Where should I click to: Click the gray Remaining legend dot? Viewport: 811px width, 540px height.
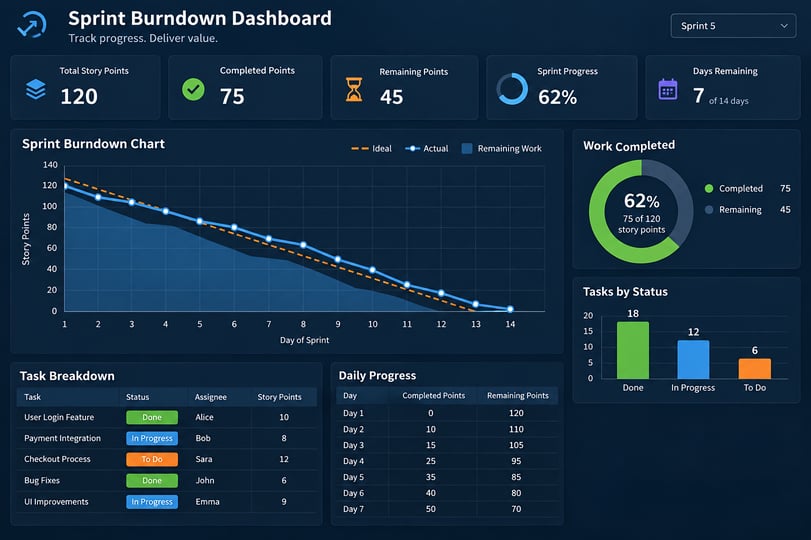click(709, 209)
